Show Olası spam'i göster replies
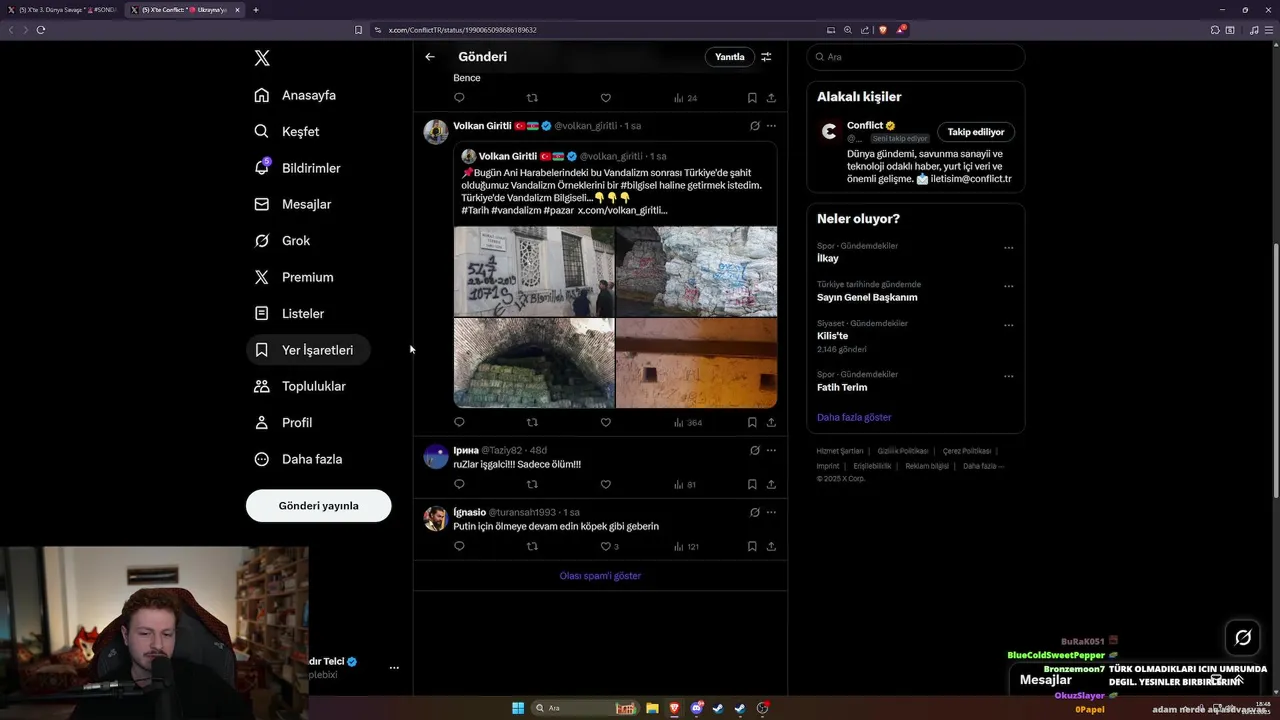 click(600, 576)
